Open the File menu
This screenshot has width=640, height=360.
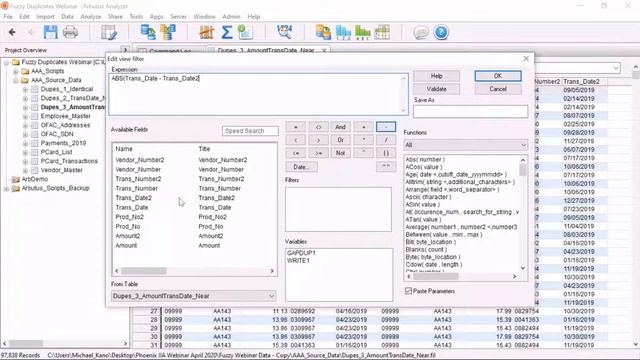click(8, 17)
